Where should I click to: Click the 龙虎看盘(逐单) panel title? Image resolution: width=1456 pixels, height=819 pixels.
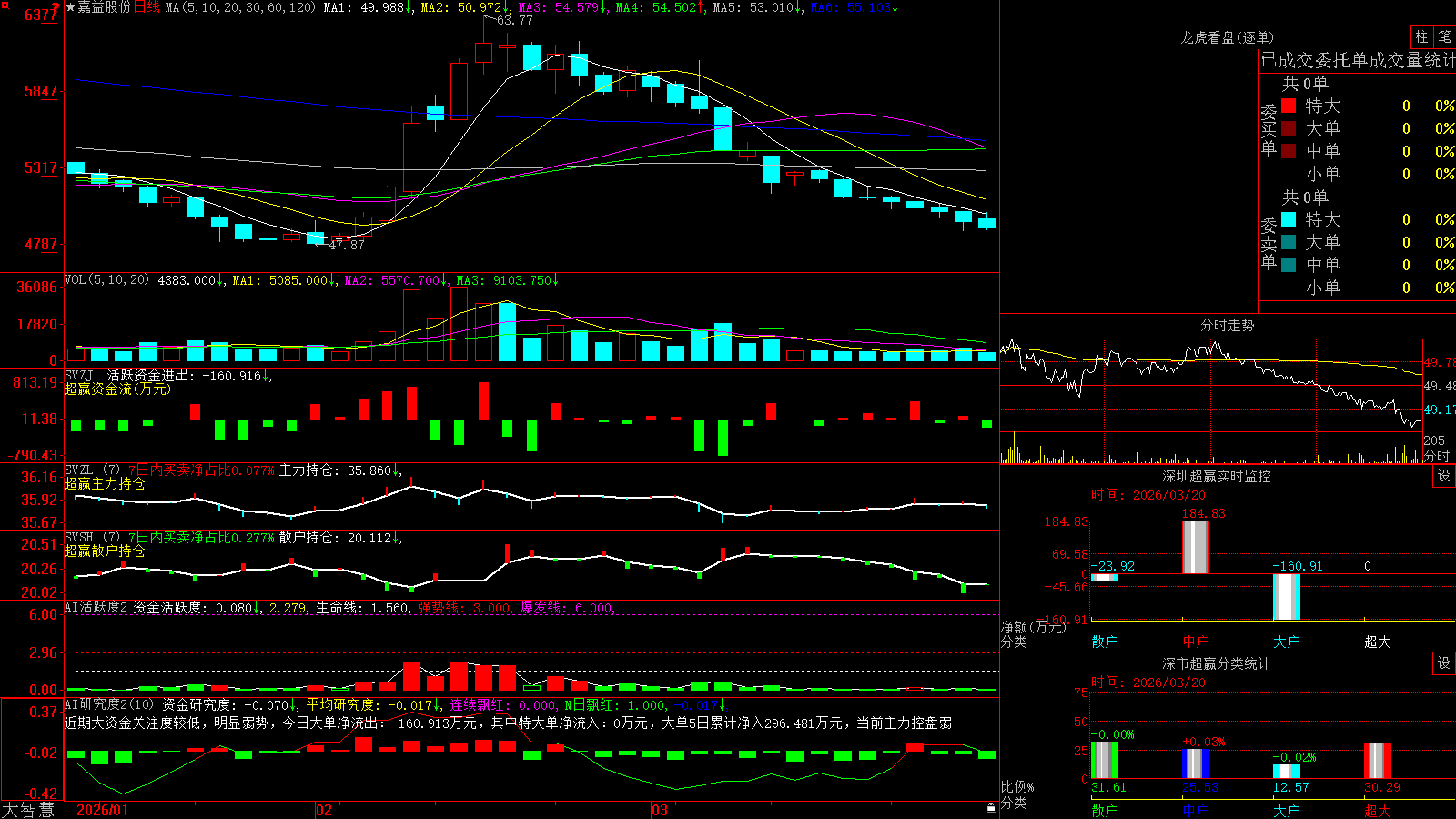point(1227,37)
